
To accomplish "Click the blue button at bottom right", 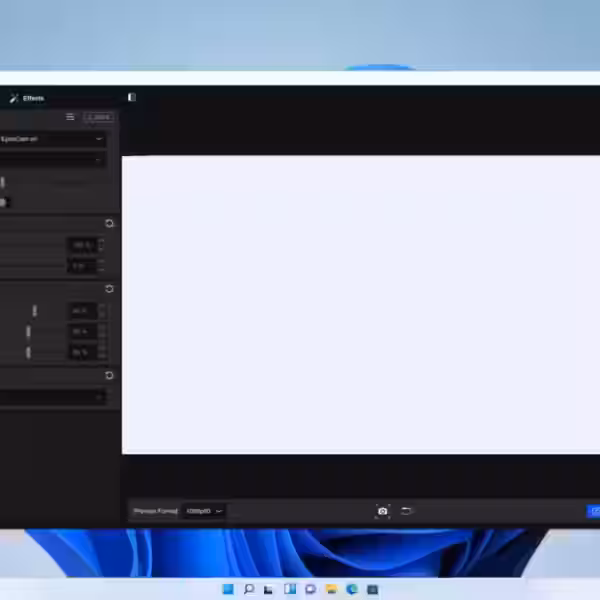I will click(x=593, y=511).
